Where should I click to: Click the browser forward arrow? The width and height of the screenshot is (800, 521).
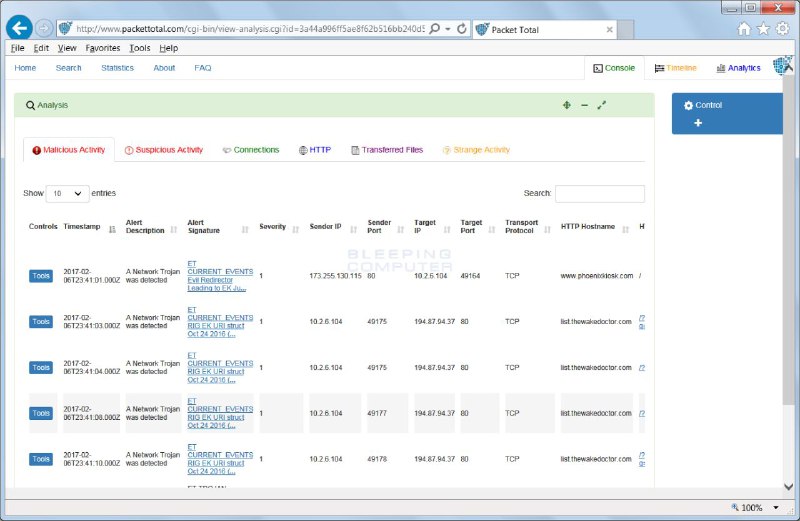[x=44, y=28]
